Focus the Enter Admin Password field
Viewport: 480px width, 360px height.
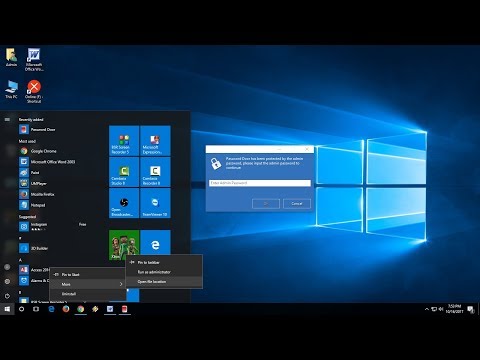click(260, 183)
